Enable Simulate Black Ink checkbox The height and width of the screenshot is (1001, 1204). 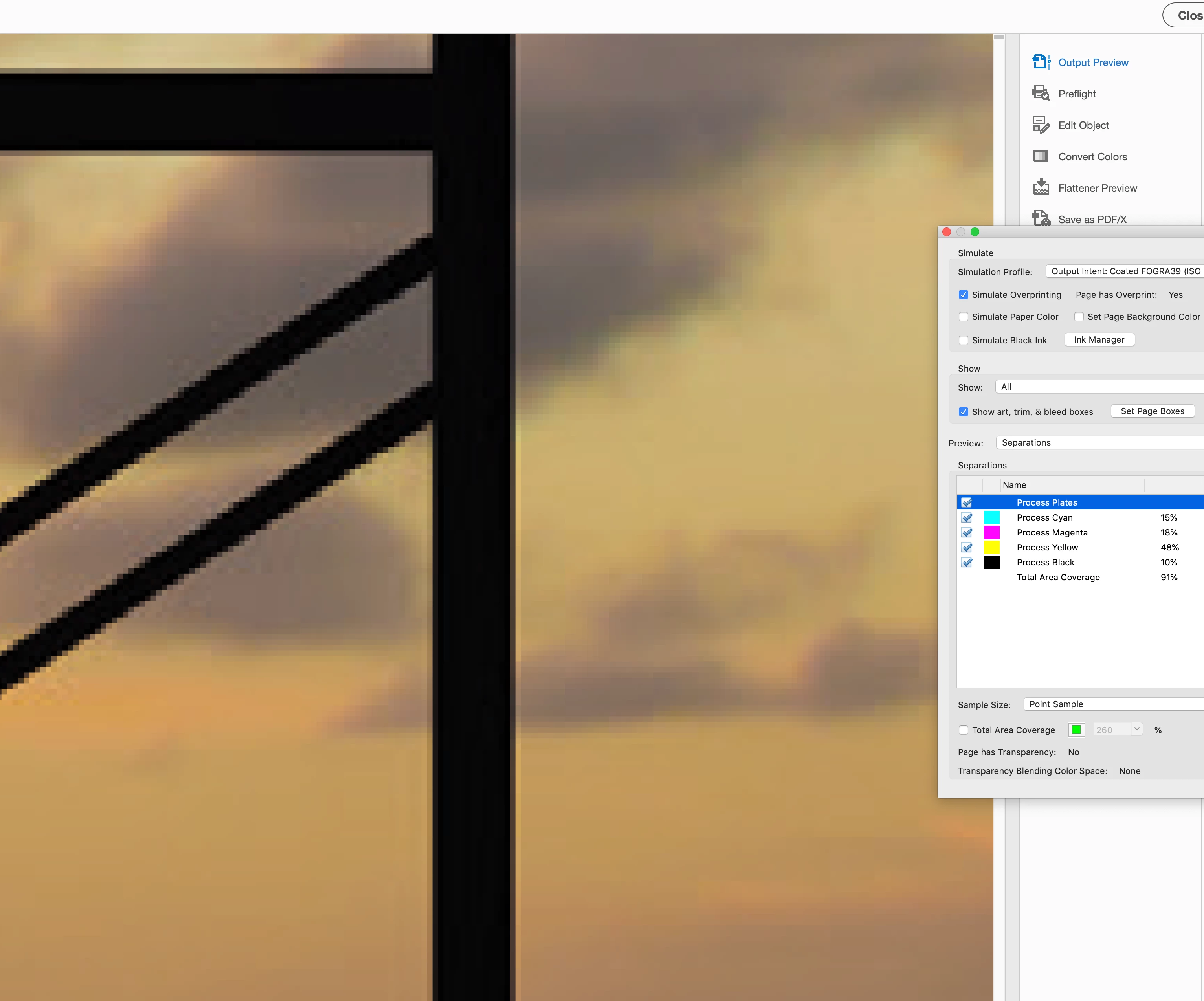pyautogui.click(x=964, y=341)
